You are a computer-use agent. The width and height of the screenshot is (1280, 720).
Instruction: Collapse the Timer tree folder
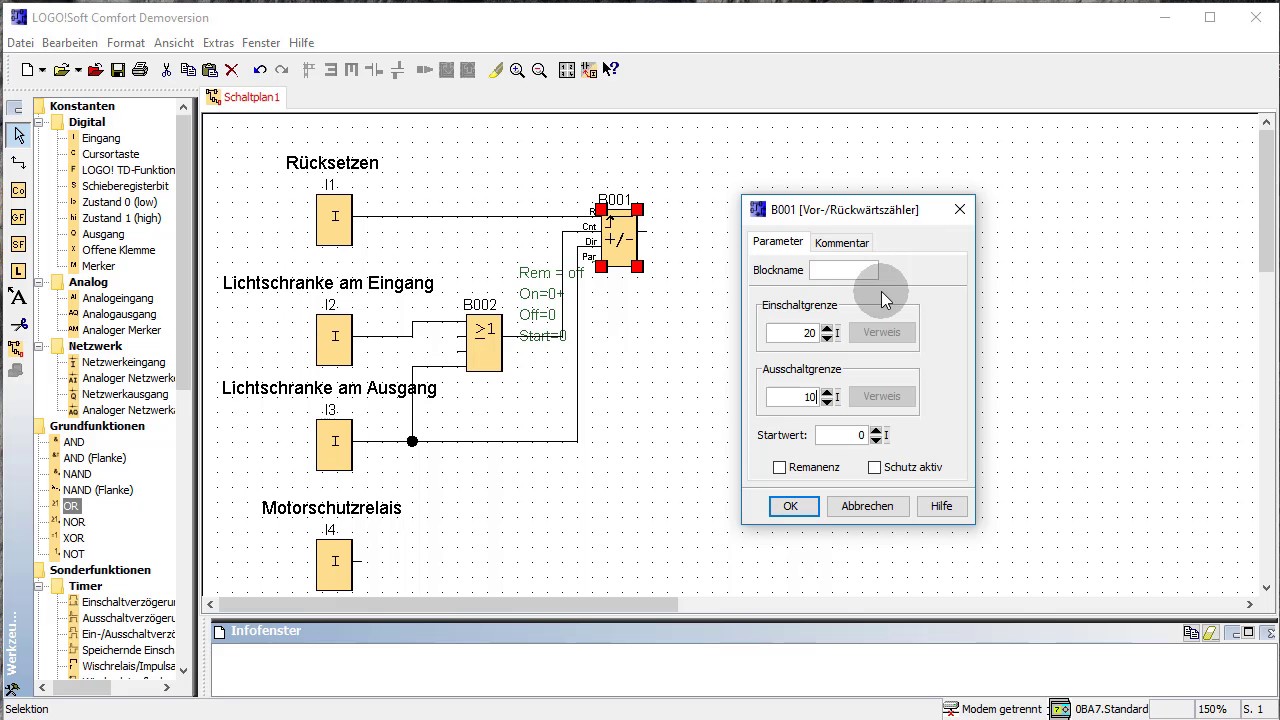(41, 586)
